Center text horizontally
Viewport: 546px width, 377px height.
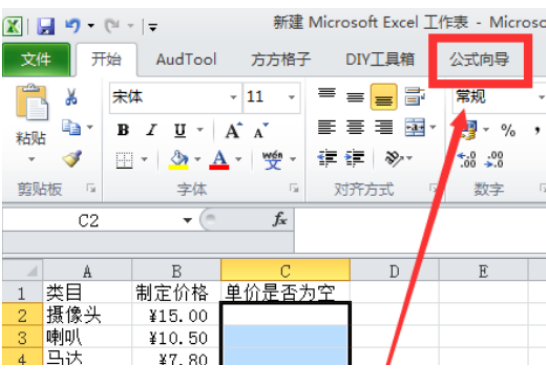(x=355, y=127)
